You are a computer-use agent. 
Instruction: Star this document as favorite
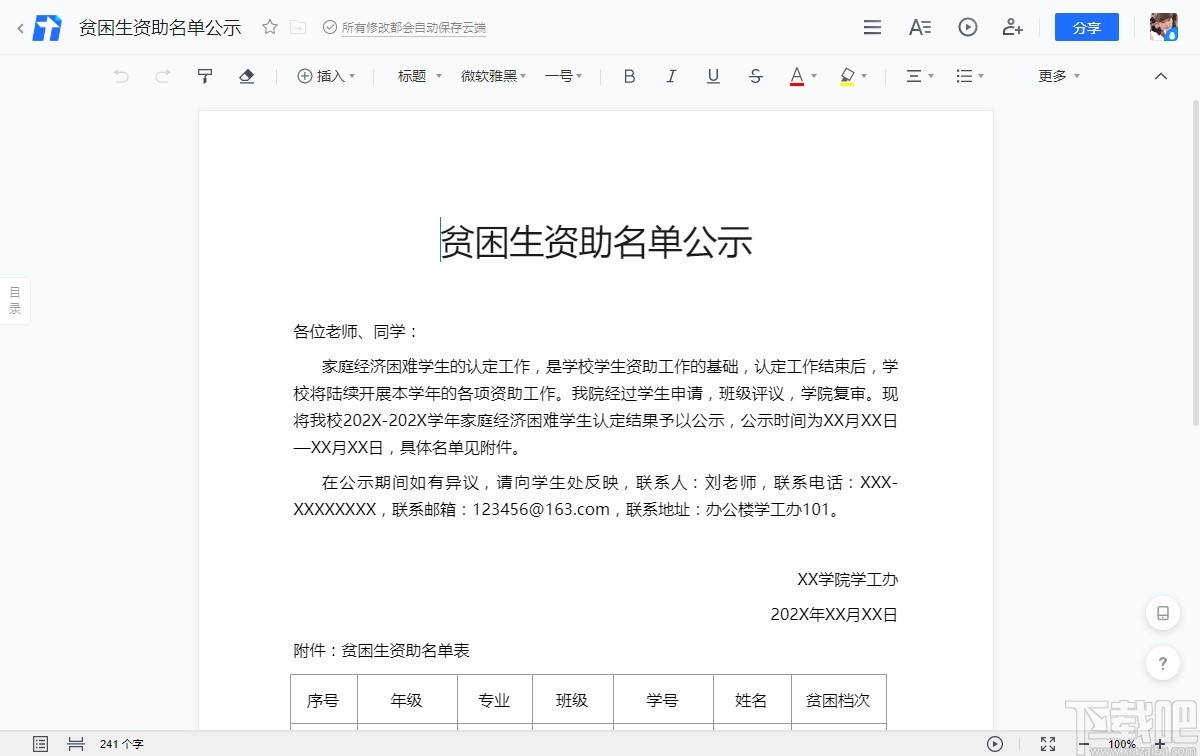pos(269,27)
